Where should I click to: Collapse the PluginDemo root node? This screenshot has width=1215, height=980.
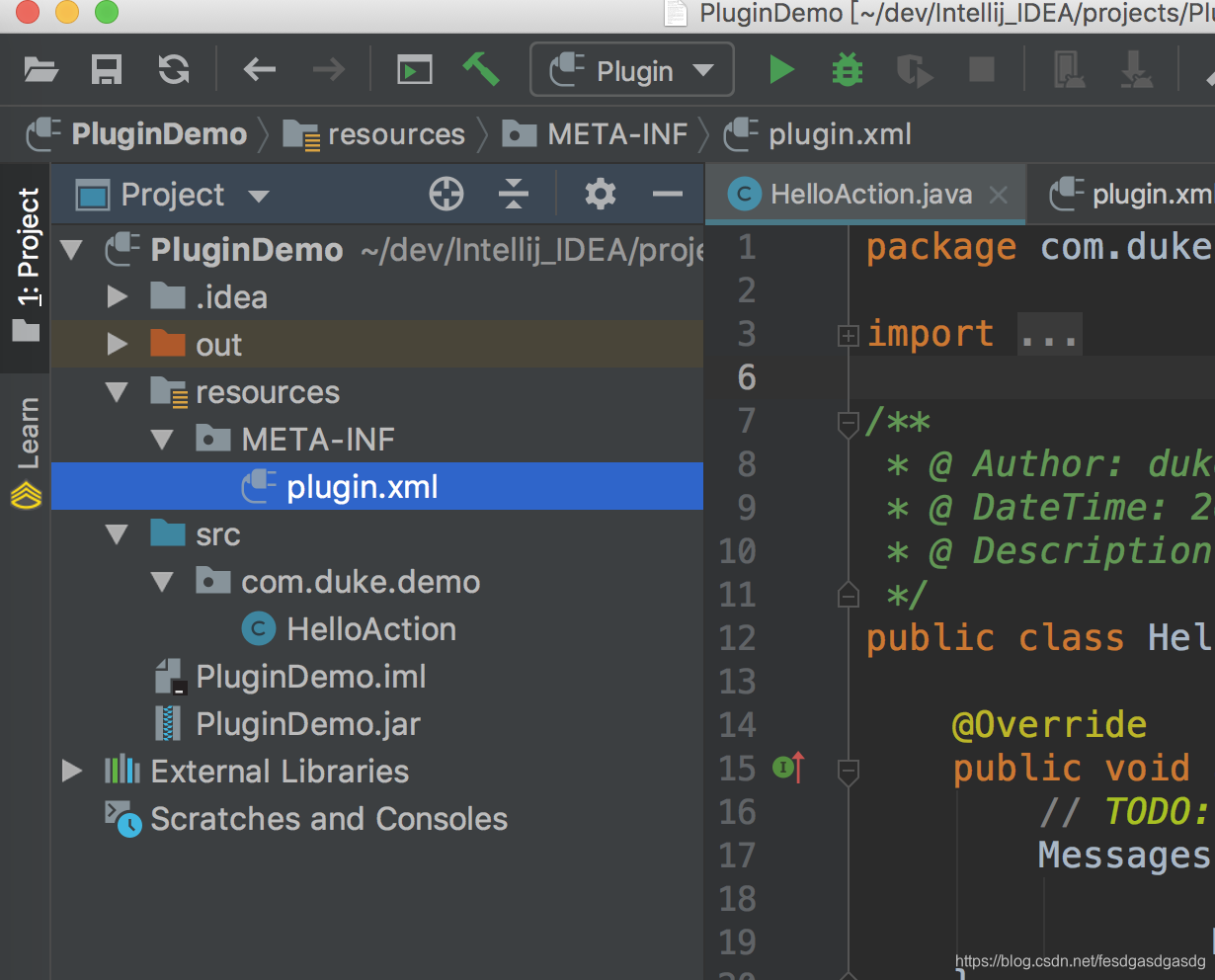(x=71, y=250)
